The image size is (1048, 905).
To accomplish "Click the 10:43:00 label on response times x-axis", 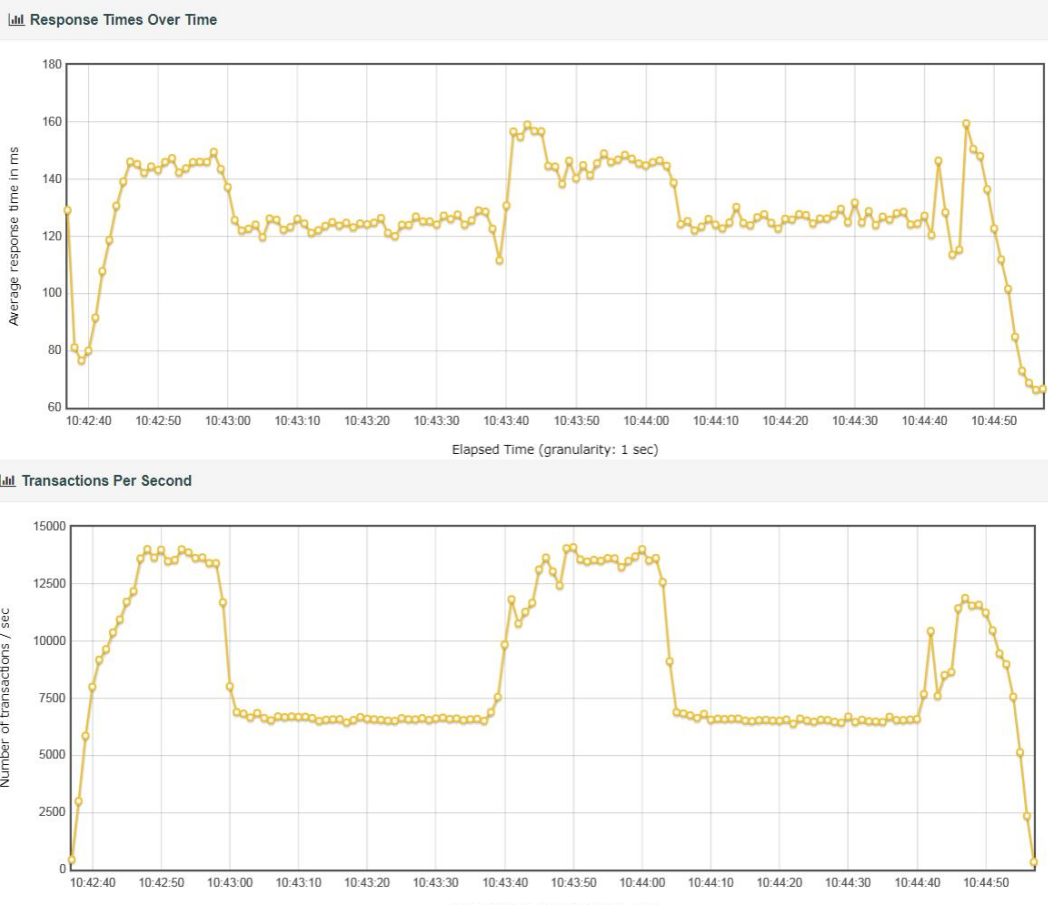I will pyautogui.click(x=228, y=421).
